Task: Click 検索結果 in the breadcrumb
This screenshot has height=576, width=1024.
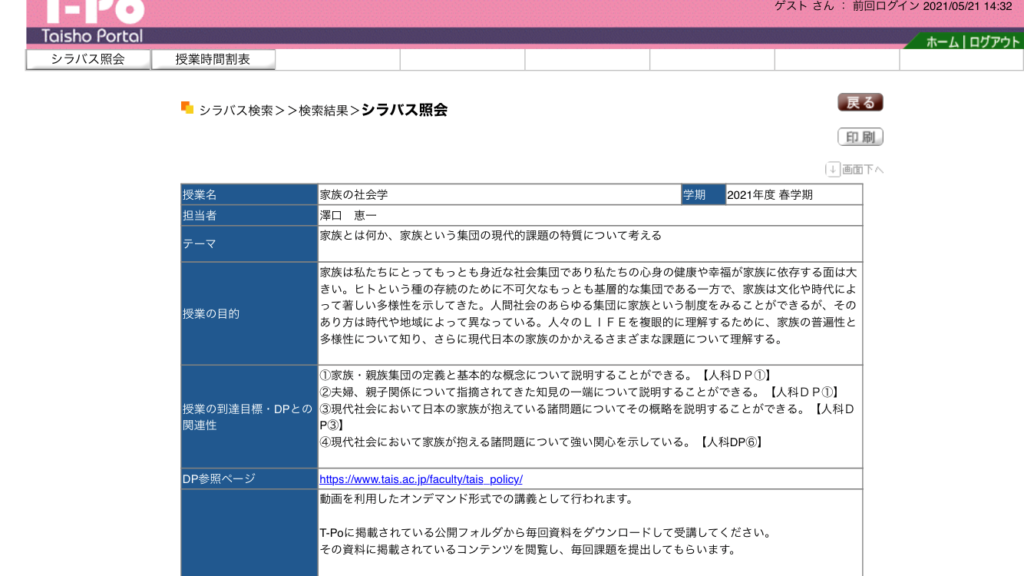Action: [x=323, y=110]
